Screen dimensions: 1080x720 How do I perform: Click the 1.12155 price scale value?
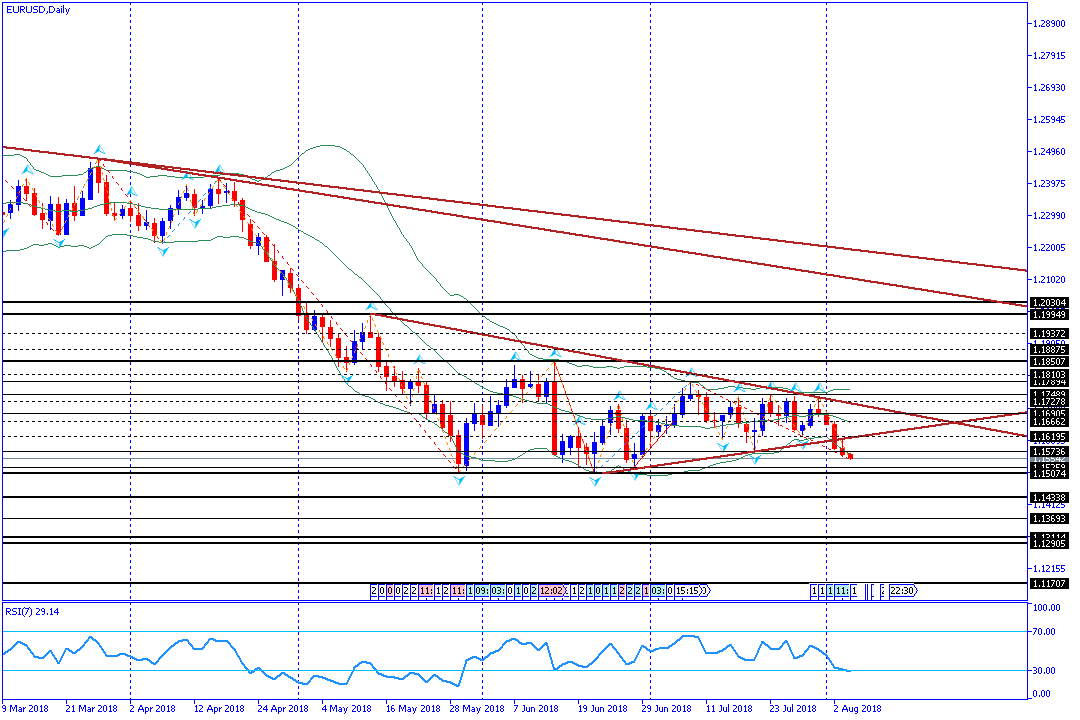pyautogui.click(x=1049, y=568)
